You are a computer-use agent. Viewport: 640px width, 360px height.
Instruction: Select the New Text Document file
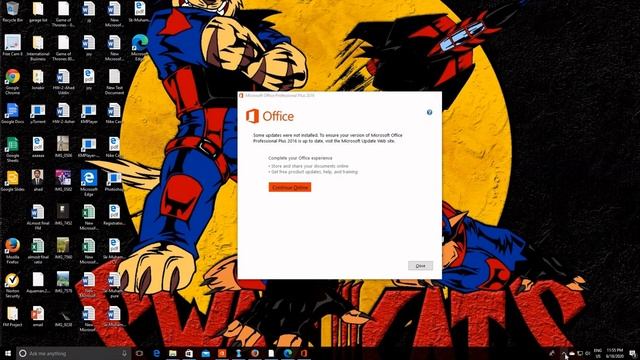[x=114, y=82]
